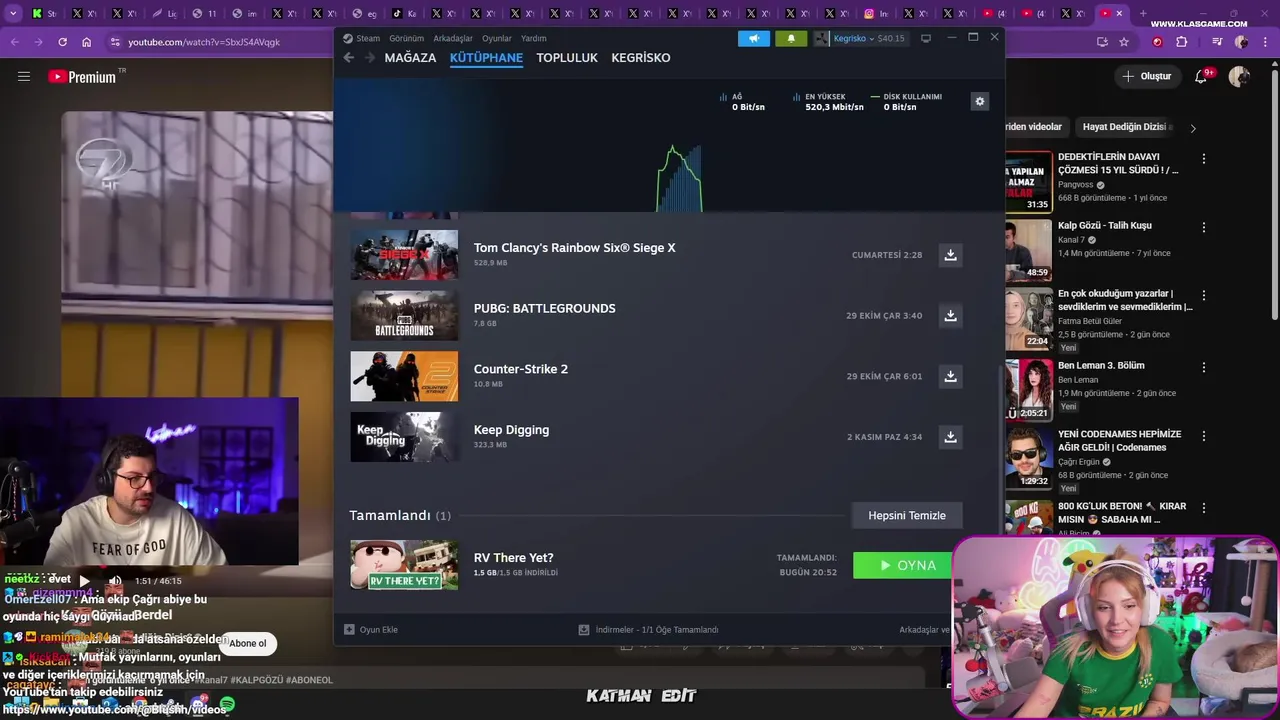This screenshot has width=1280, height=720.
Task: Mute the YouTube video volume
Action: coord(115,581)
